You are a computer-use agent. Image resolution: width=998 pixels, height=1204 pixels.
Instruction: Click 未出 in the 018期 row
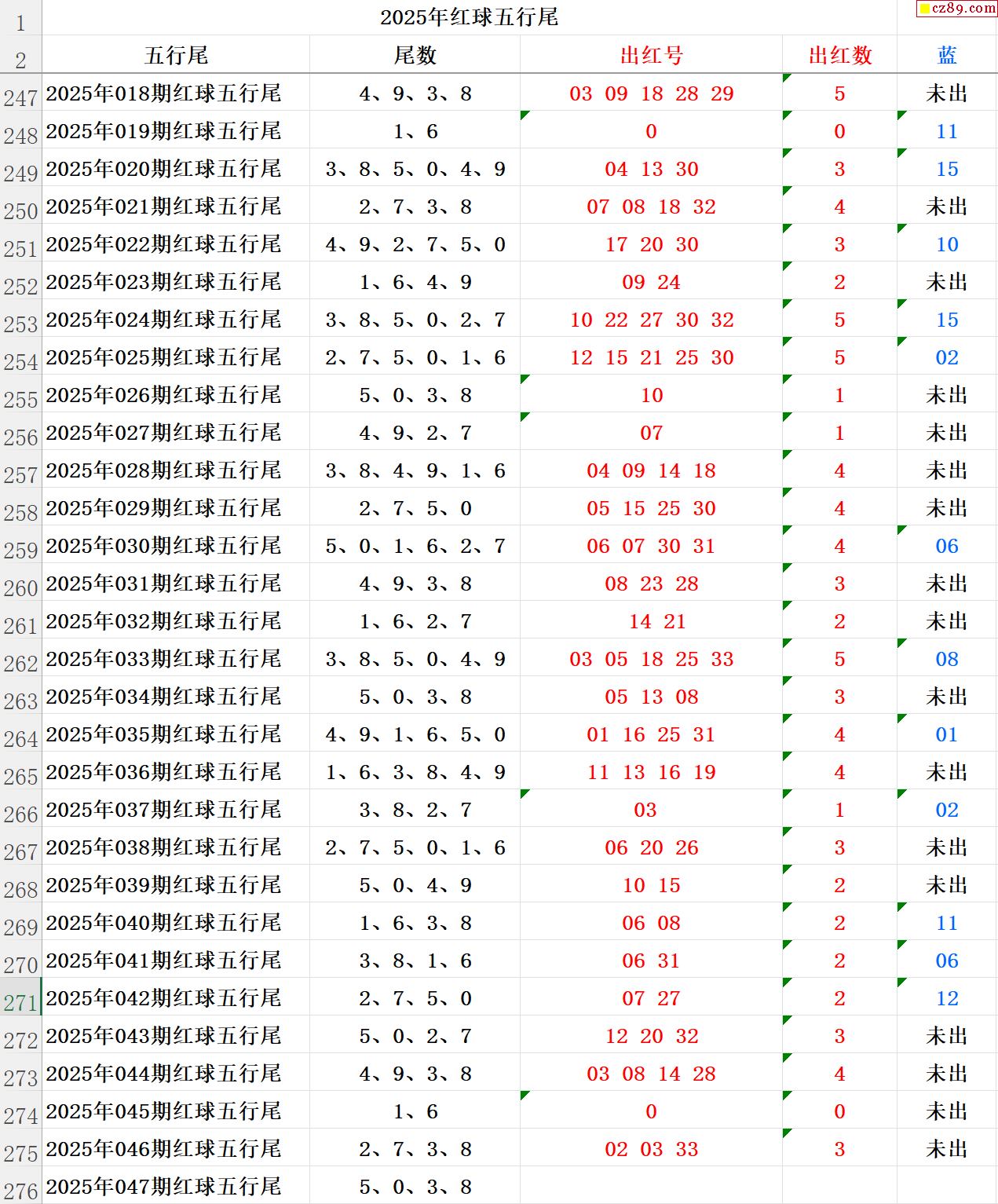947,93
